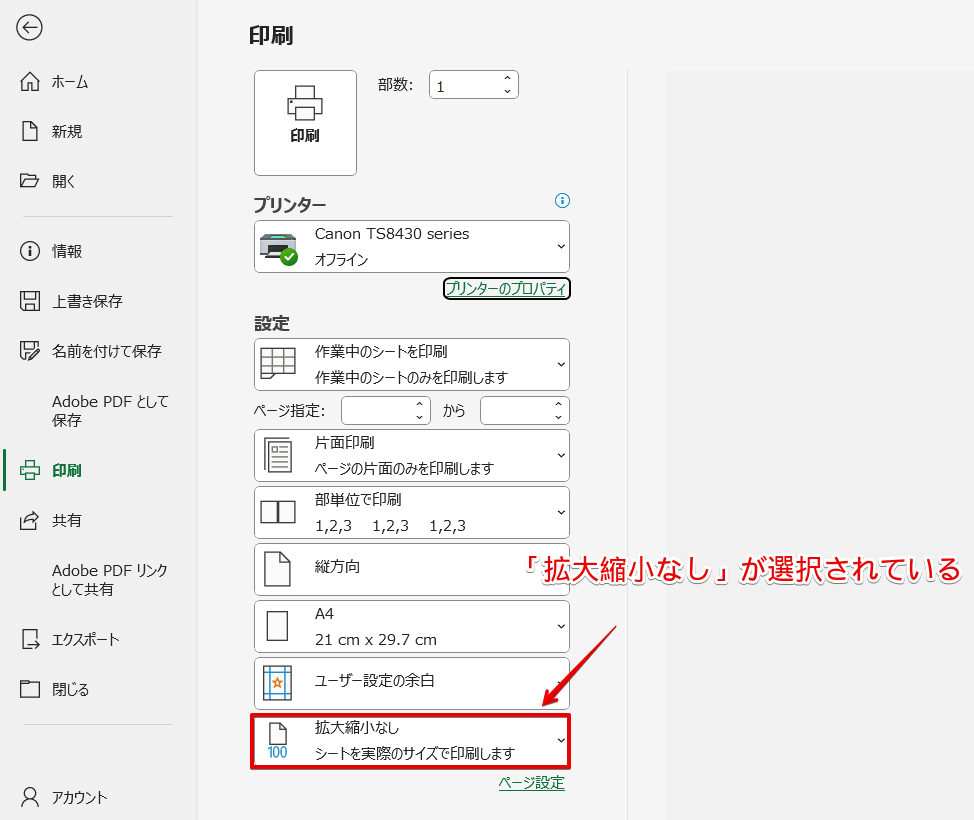Open the Canon TS8430 printer dropdown
The image size is (974, 820).
pos(411,246)
